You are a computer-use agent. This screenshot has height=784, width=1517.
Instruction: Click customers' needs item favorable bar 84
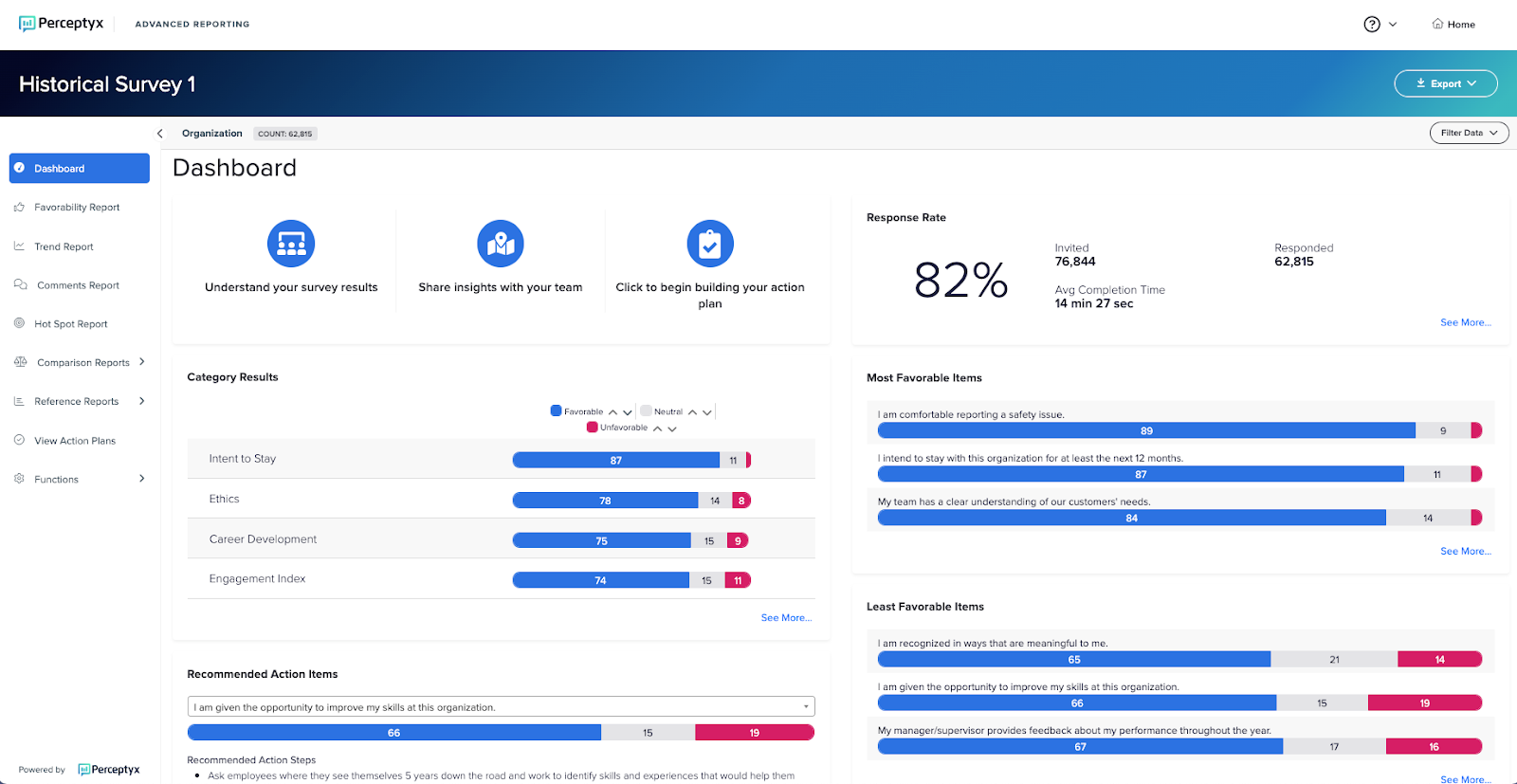point(1132,518)
